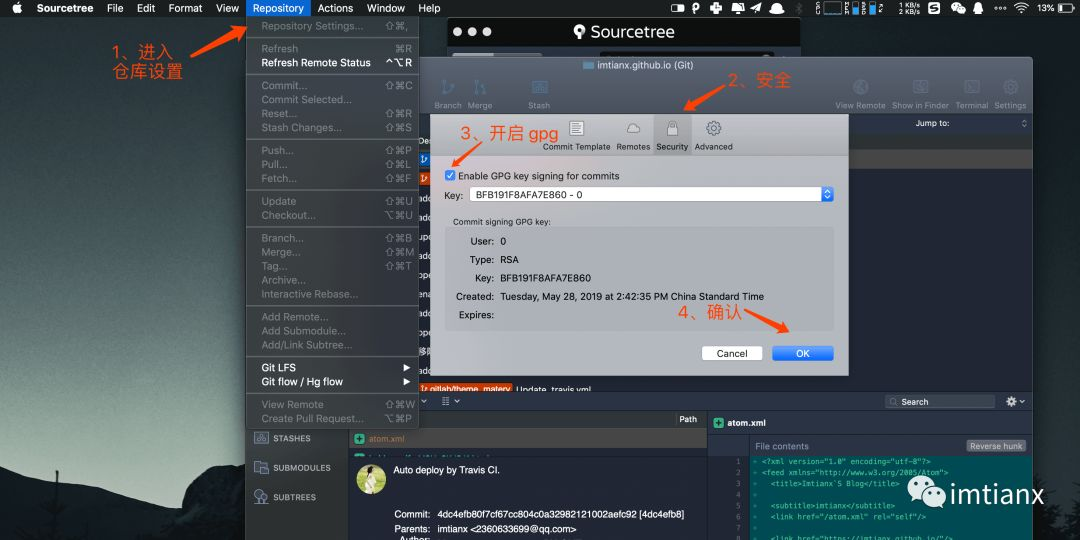Click the OK button

click(x=802, y=353)
